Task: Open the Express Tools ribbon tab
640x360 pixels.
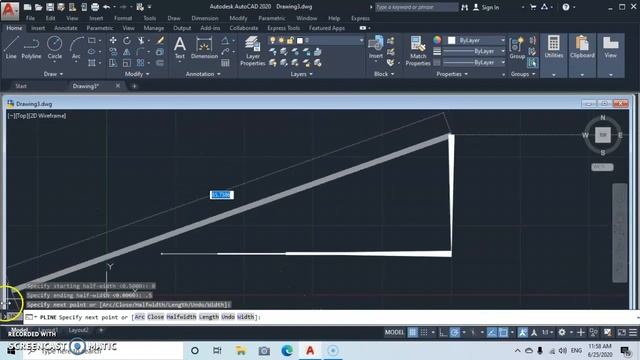Action: 283,28
